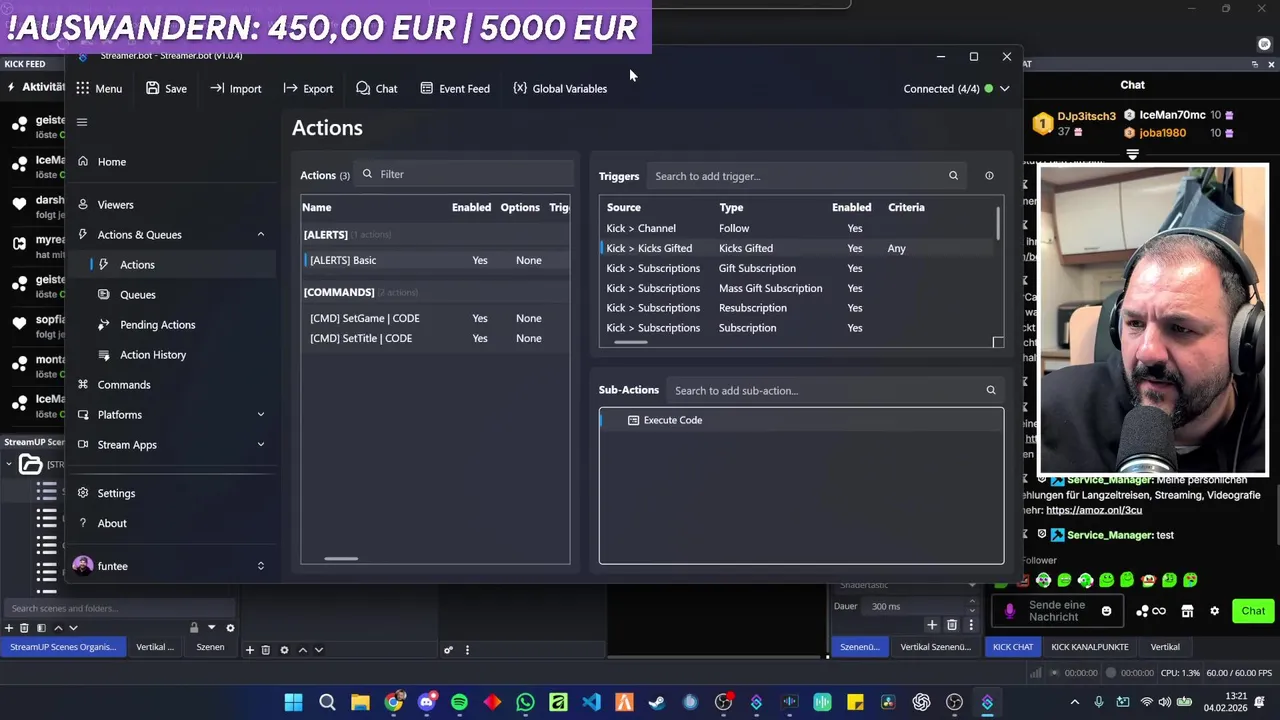Open the Export dialog
Image resolution: width=1280 pixels, height=720 pixels.
(308, 88)
